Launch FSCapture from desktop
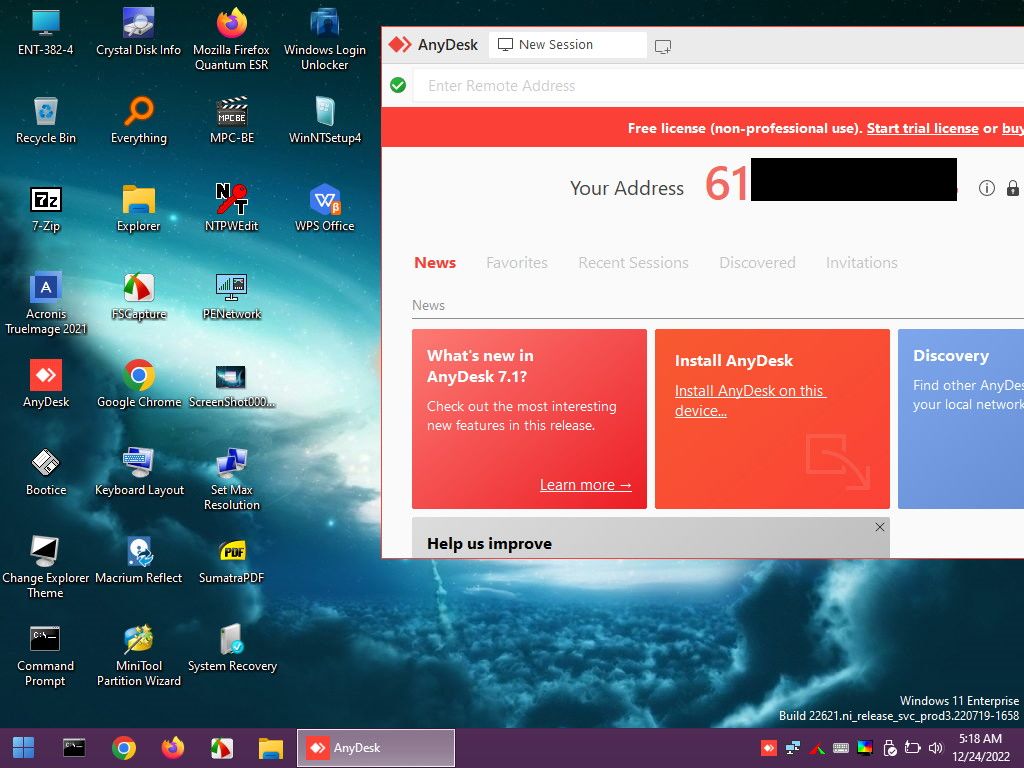 click(x=138, y=296)
